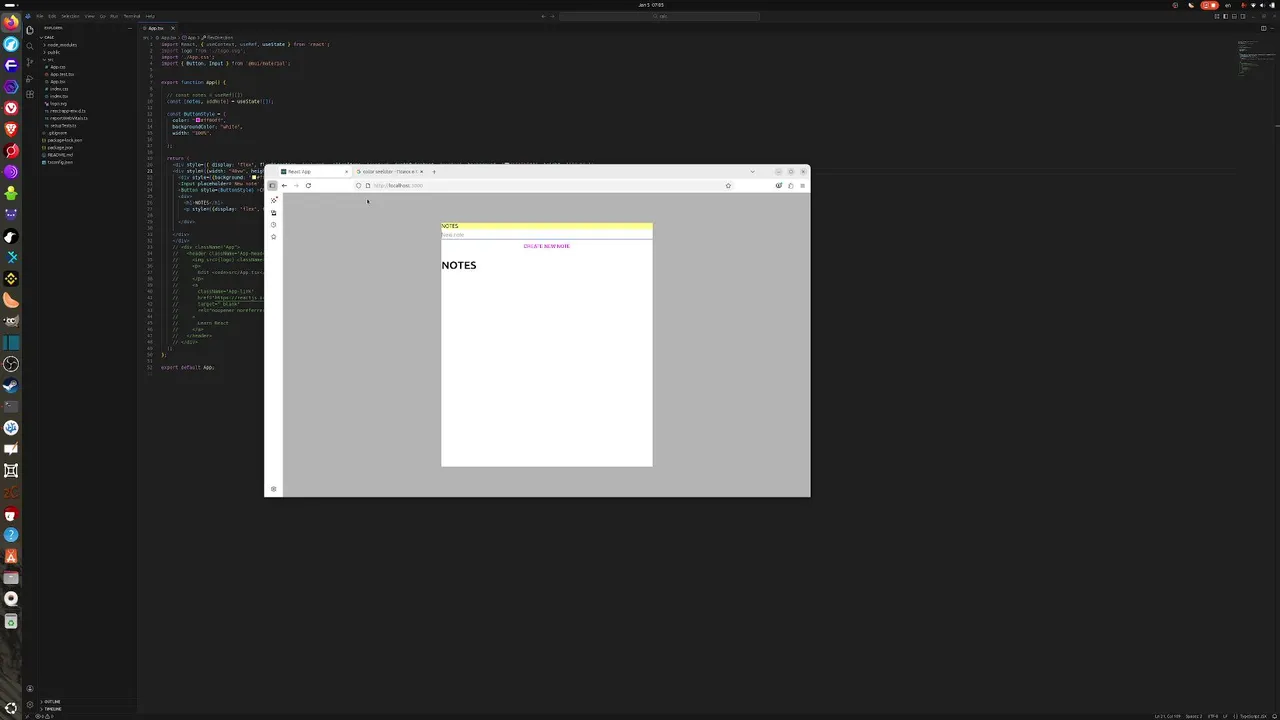The image size is (1280, 720).
Task: Open VS Code Help menu
Action: [x=150, y=16]
